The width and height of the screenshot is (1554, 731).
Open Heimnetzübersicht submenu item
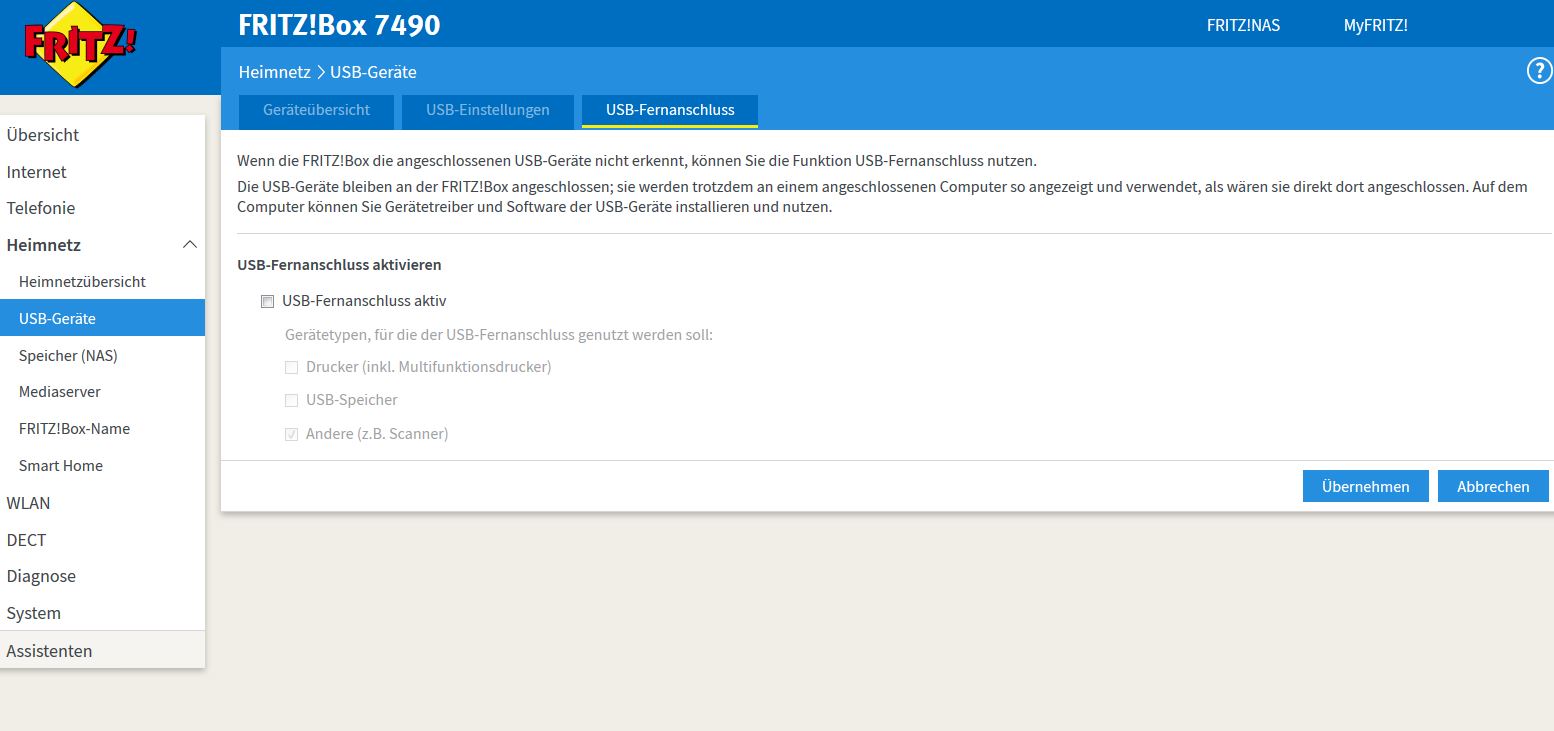(x=102, y=282)
